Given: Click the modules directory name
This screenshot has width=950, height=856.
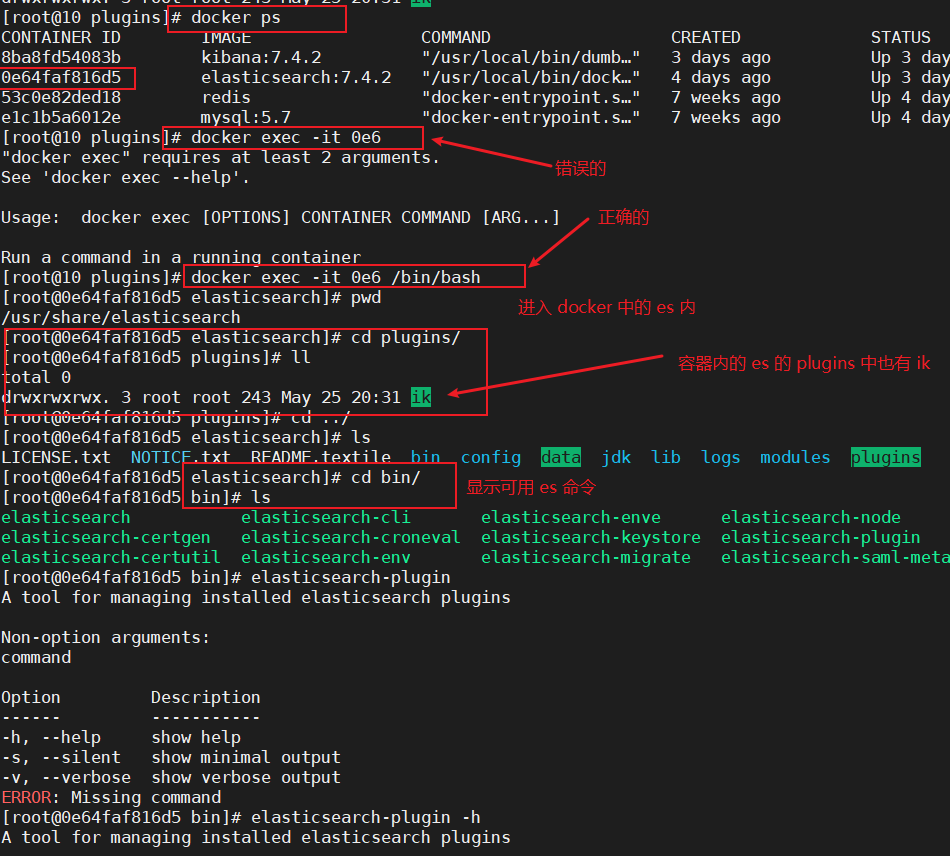Looking at the screenshot, I should point(796,457).
